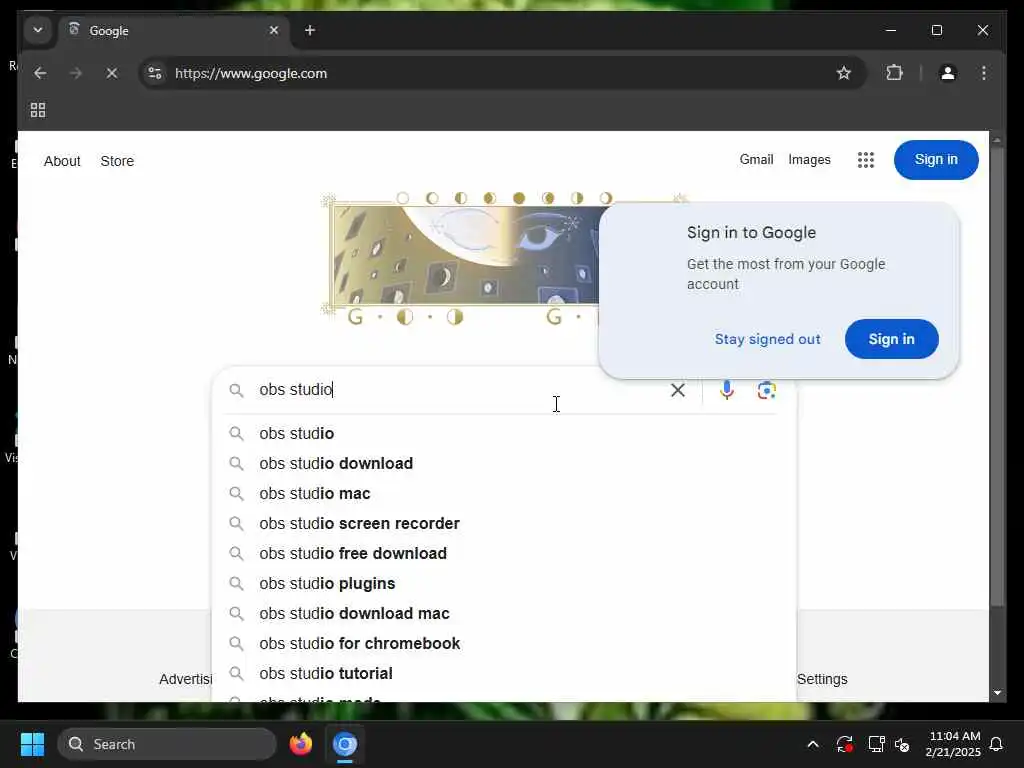This screenshot has width=1024, height=768.
Task: Open Extensions puzzle icon
Action: tap(894, 72)
